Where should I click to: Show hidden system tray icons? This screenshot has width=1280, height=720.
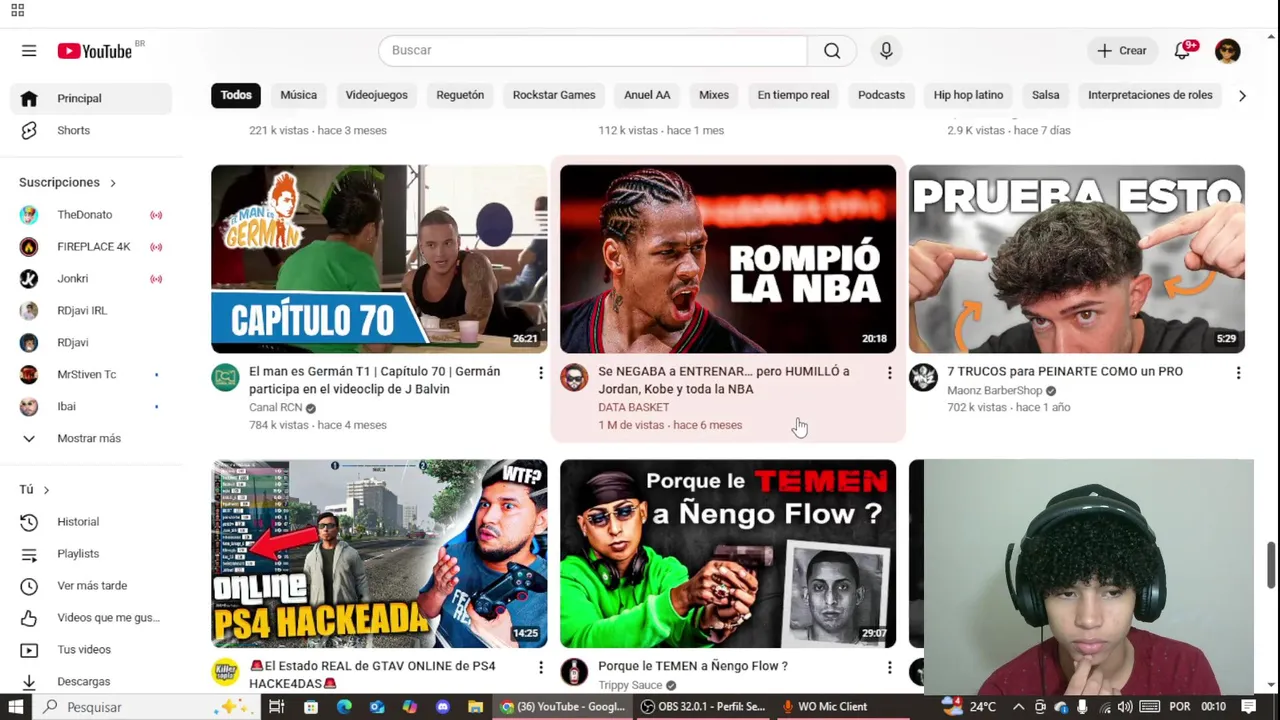point(1018,707)
